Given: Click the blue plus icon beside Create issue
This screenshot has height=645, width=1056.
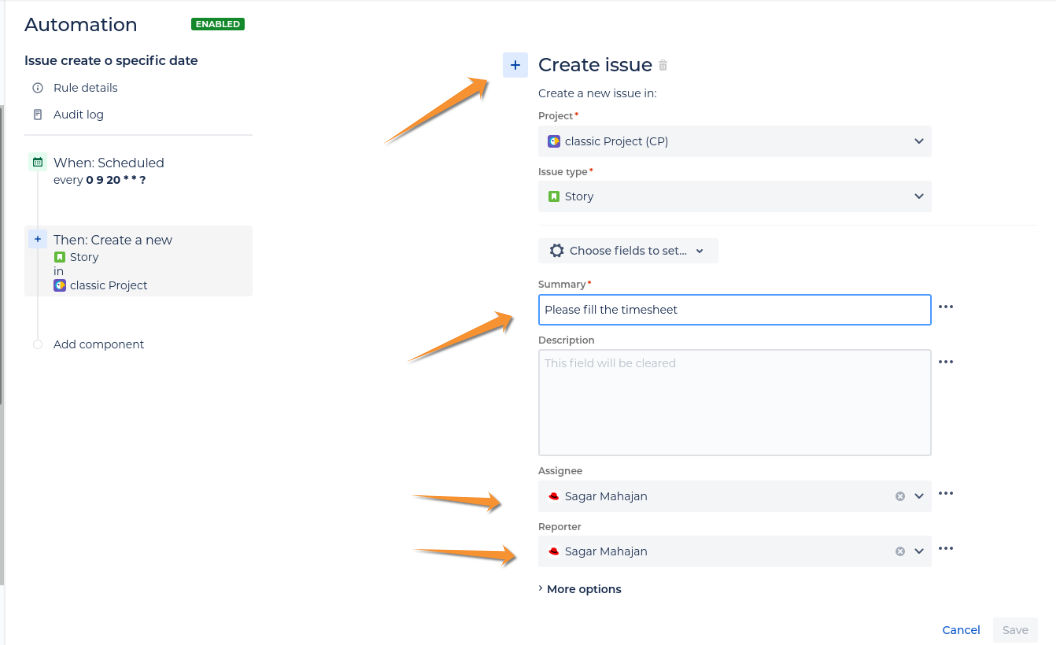Looking at the screenshot, I should click(x=515, y=65).
